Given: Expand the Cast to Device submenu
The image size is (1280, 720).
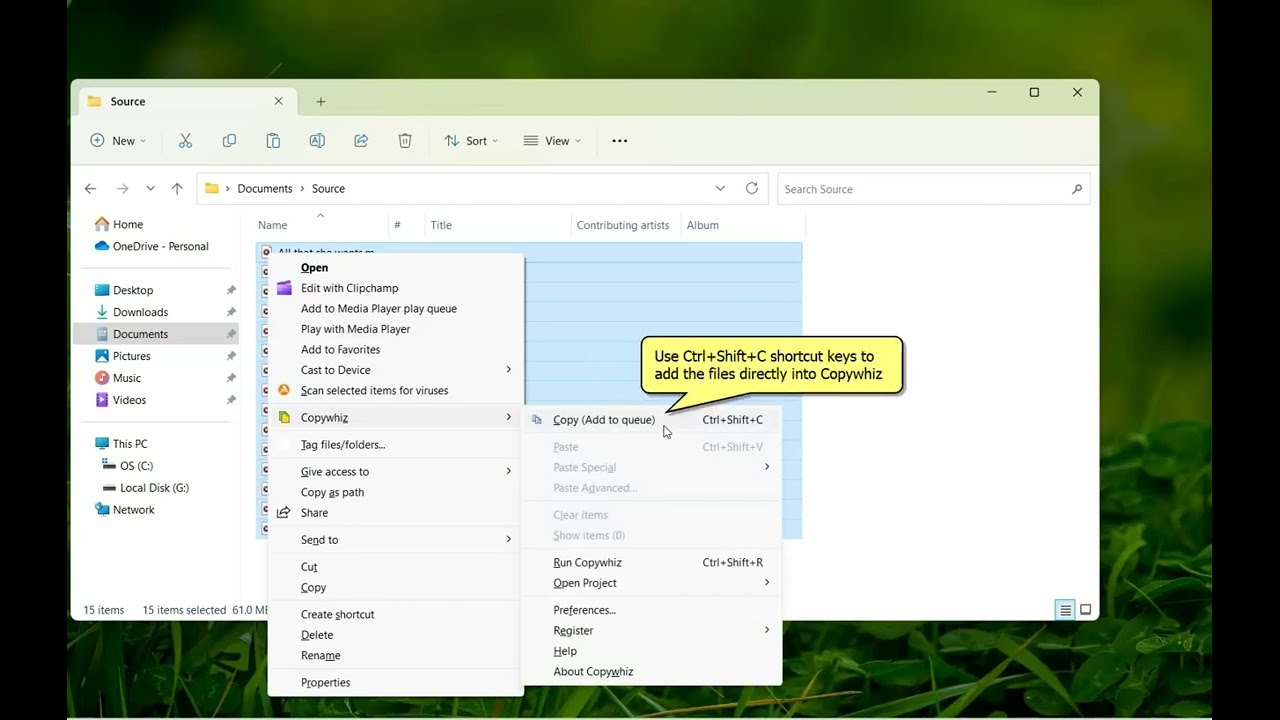Looking at the screenshot, I should (x=508, y=370).
